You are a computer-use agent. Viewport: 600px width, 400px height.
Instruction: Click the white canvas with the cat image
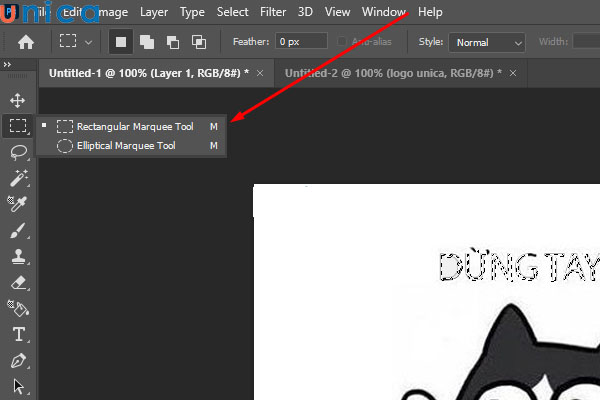[x=426, y=292]
